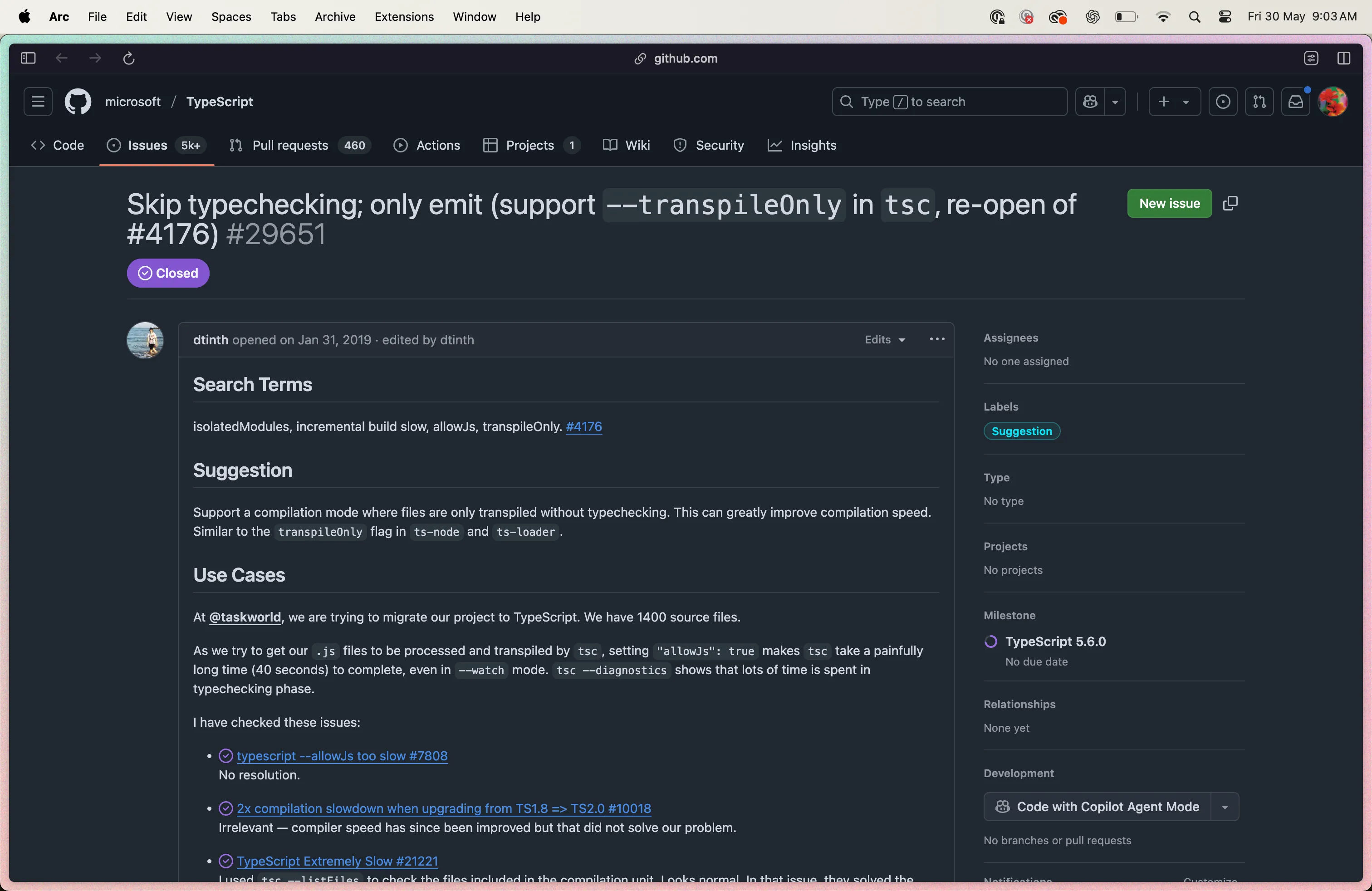Open your issues icon in header

[1223, 102]
